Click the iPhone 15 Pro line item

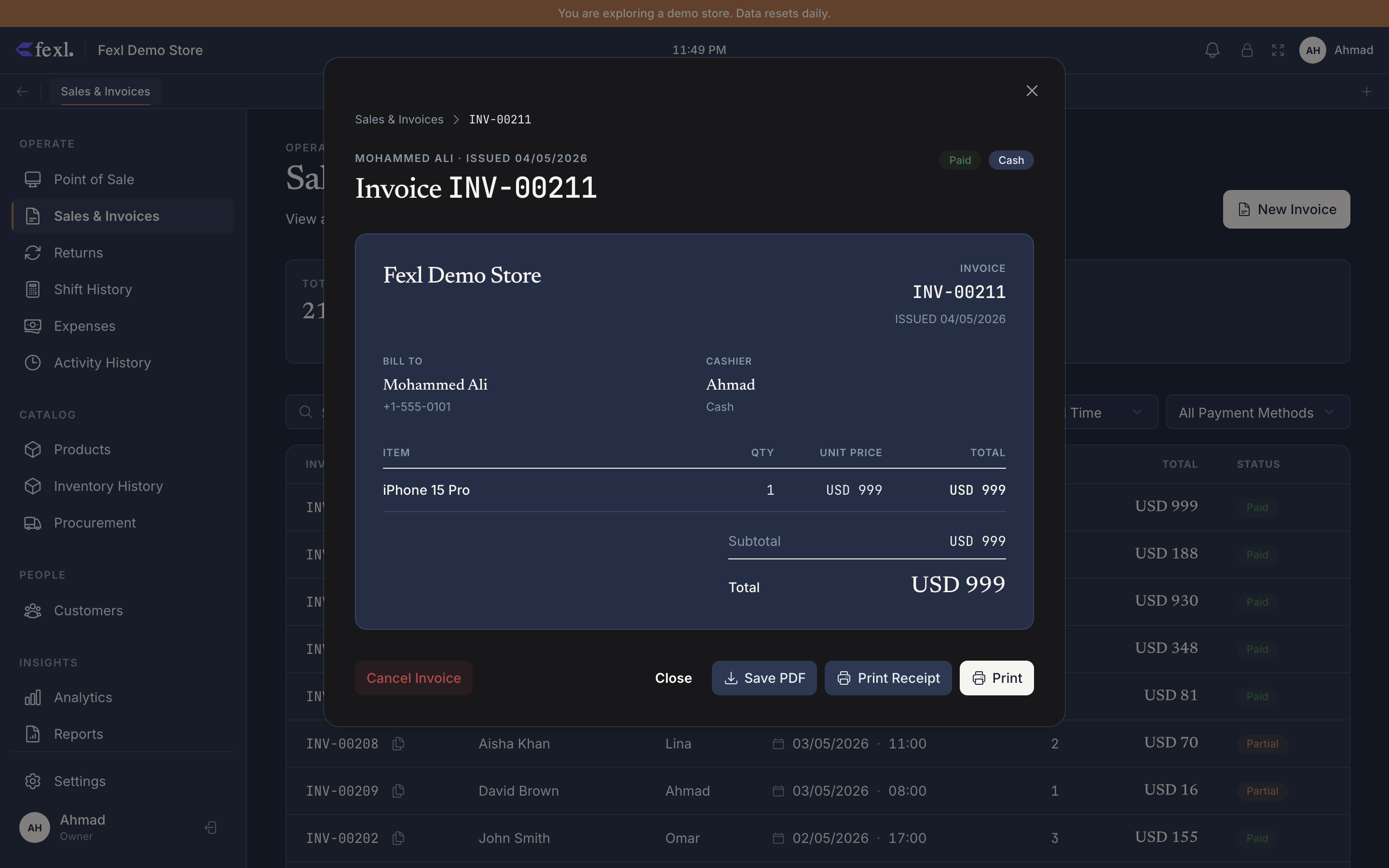pos(694,490)
